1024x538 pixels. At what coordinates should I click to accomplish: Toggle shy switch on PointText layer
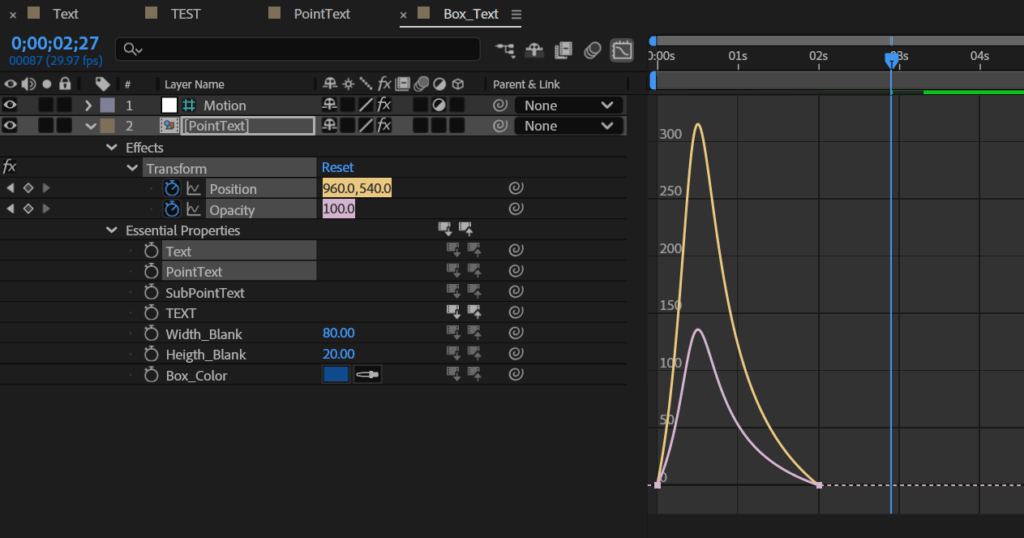coord(329,125)
